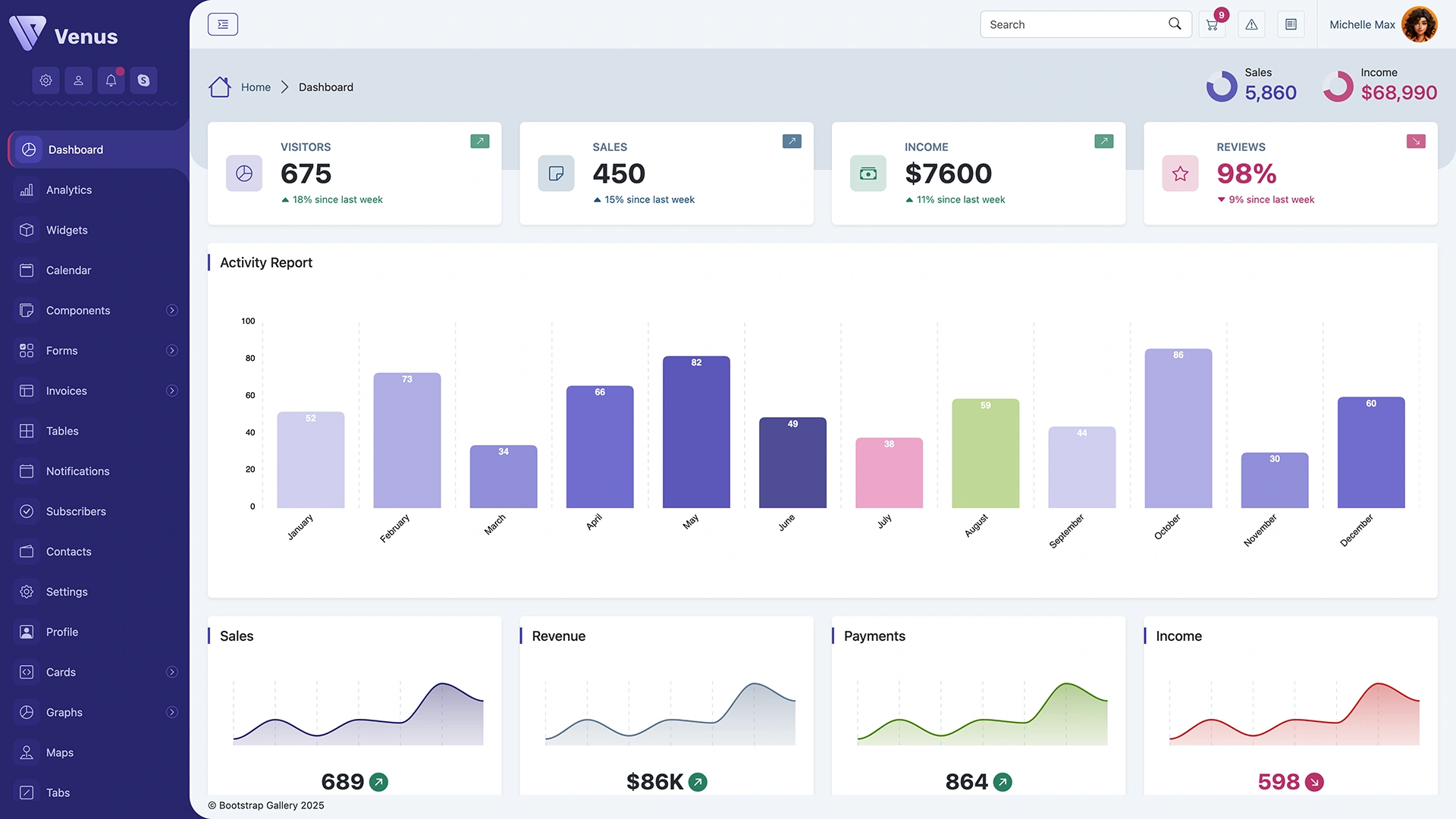Open the Skype shortcut icon in sidebar header
The width and height of the screenshot is (1456, 819).
pos(143,80)
